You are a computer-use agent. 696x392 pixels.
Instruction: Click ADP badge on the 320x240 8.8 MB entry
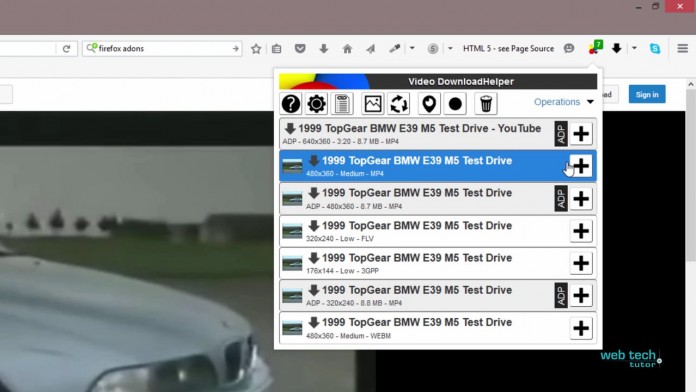click(561, 296)
